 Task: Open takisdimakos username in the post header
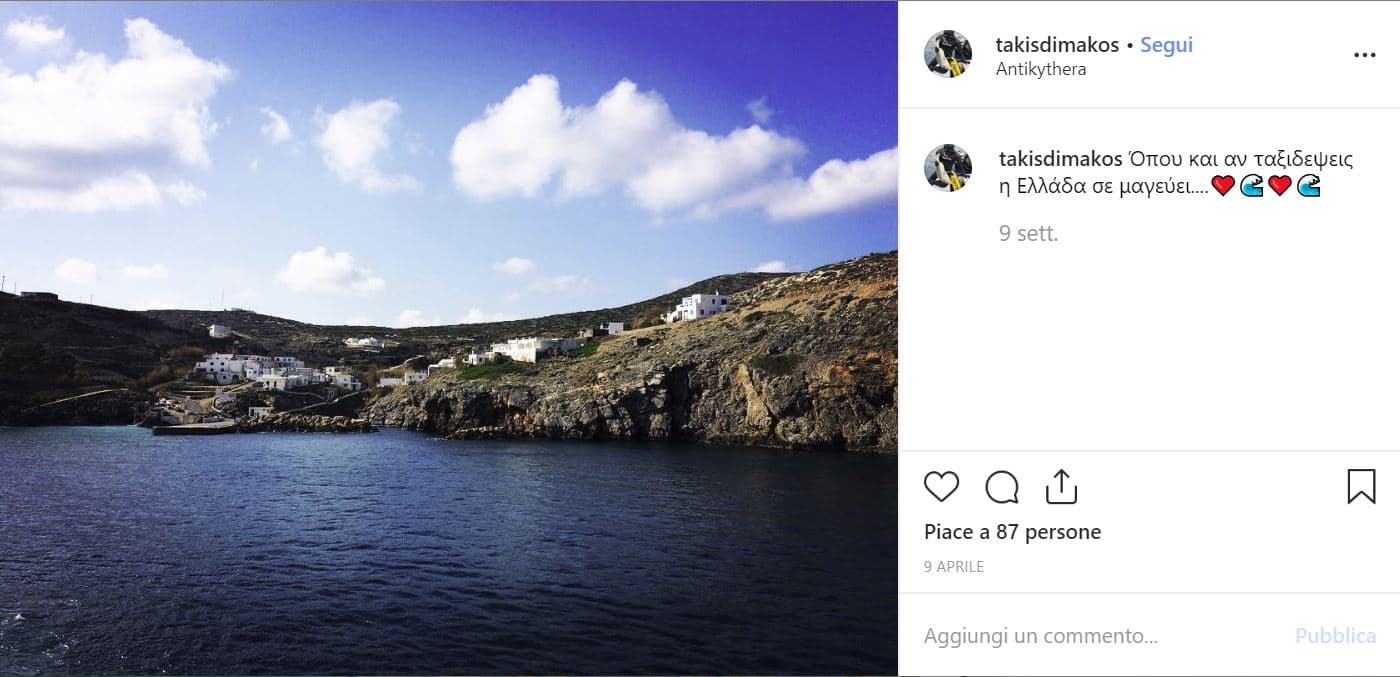(x=1057, y=45)
